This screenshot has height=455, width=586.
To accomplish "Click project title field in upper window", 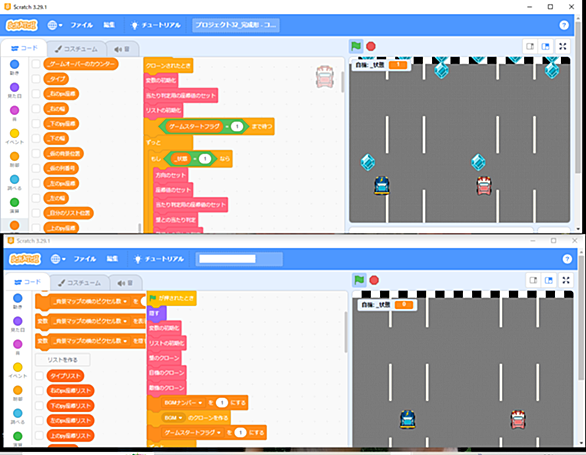I will (236, 25).
